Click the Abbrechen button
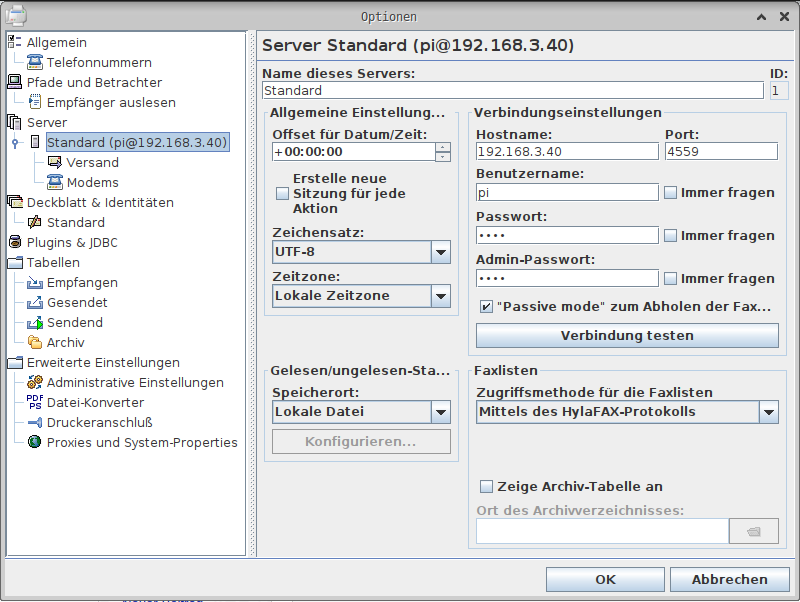 730,580
